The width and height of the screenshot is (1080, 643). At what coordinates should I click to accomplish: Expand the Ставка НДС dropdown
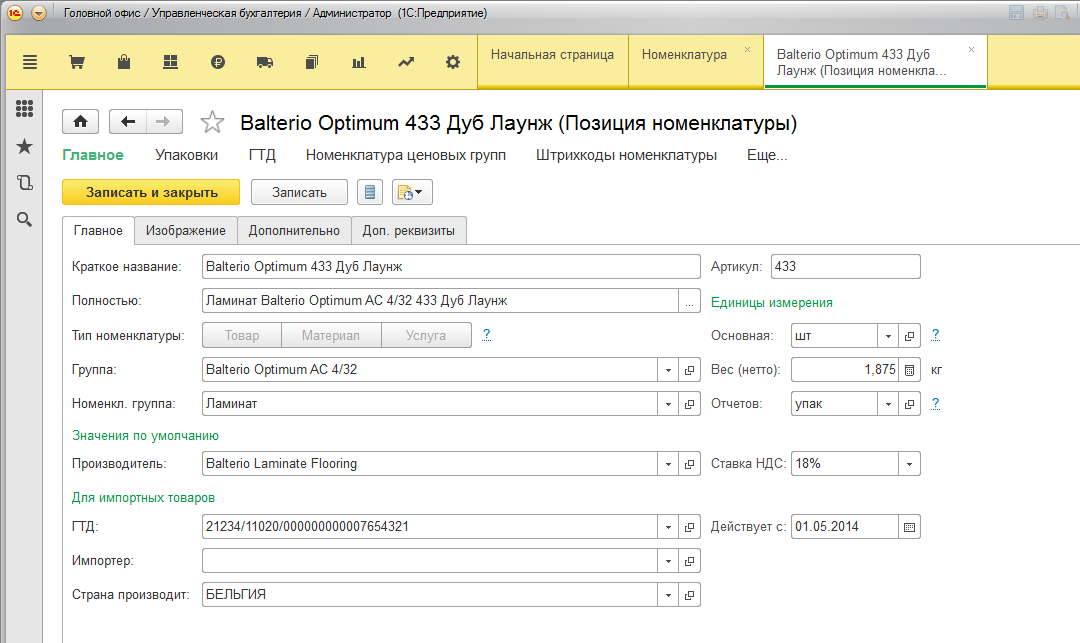(909, 464)
